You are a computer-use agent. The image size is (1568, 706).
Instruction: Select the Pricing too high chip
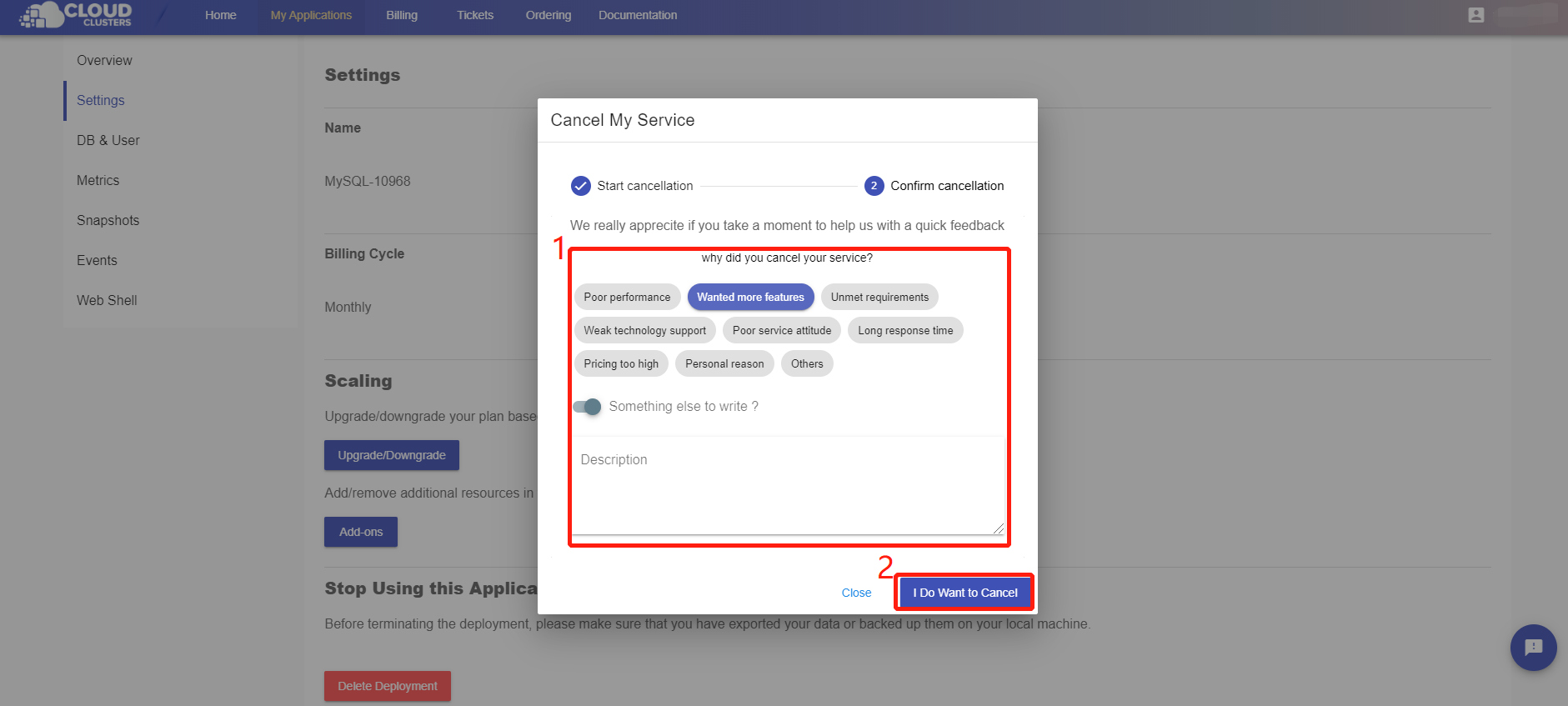pos(621,363)
